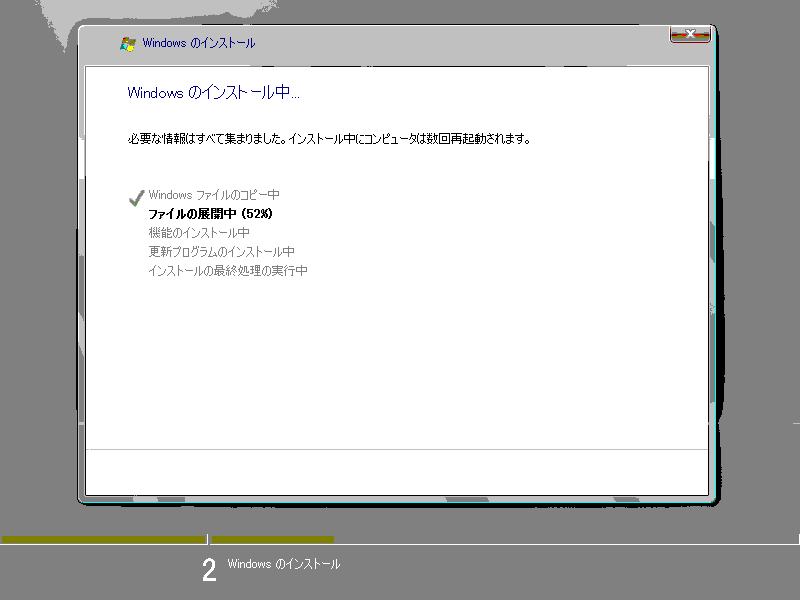Click the active step ファイルの展開中 (52%)

(x=210, y=213)
